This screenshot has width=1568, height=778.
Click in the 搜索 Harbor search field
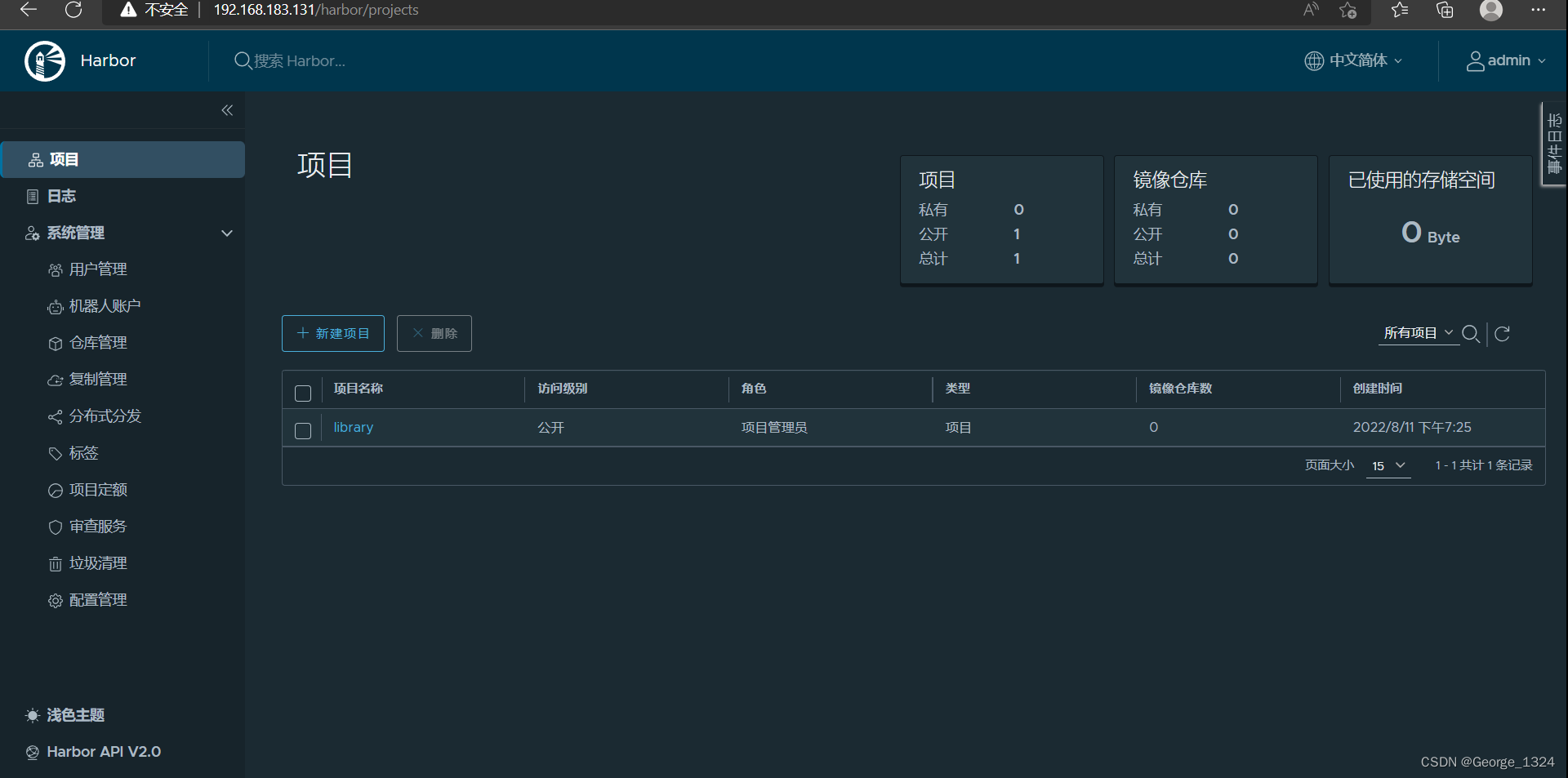point(299,61)
